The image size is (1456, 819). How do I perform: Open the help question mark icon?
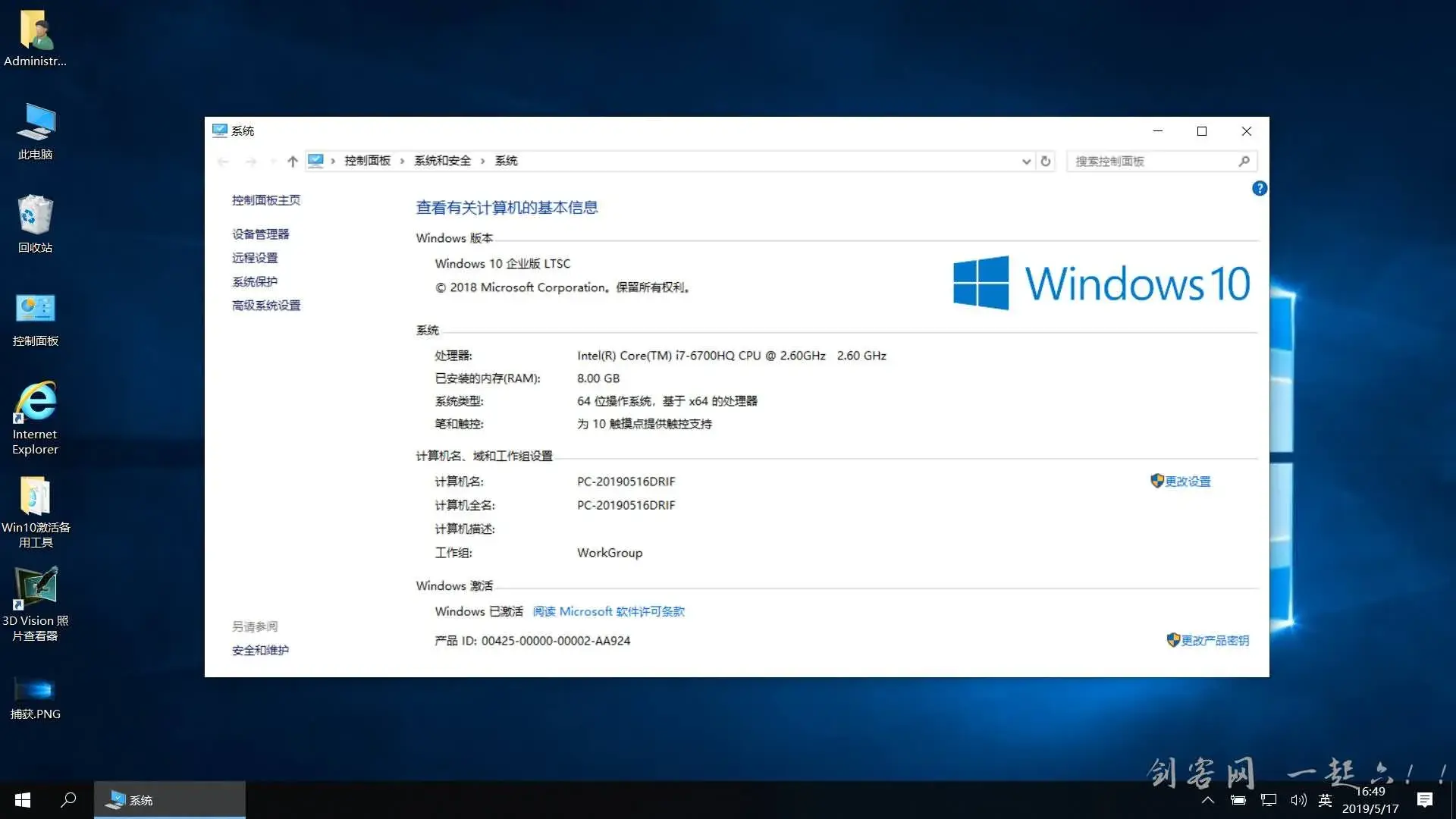click(x=1259, y=188)
